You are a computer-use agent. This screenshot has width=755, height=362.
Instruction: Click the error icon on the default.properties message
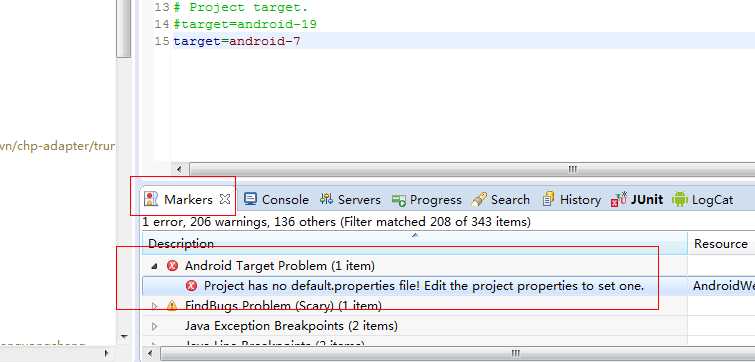click(x=192, y=286)
